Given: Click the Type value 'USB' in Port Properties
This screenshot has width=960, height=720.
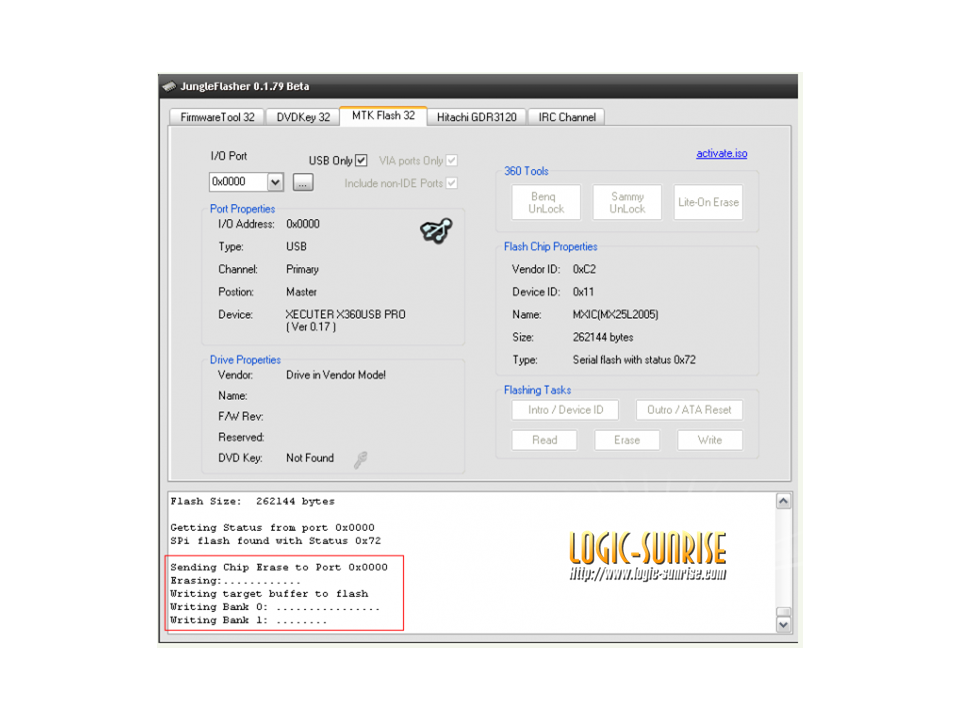Looking at the screenshot, I should click(x=296, y=247).
